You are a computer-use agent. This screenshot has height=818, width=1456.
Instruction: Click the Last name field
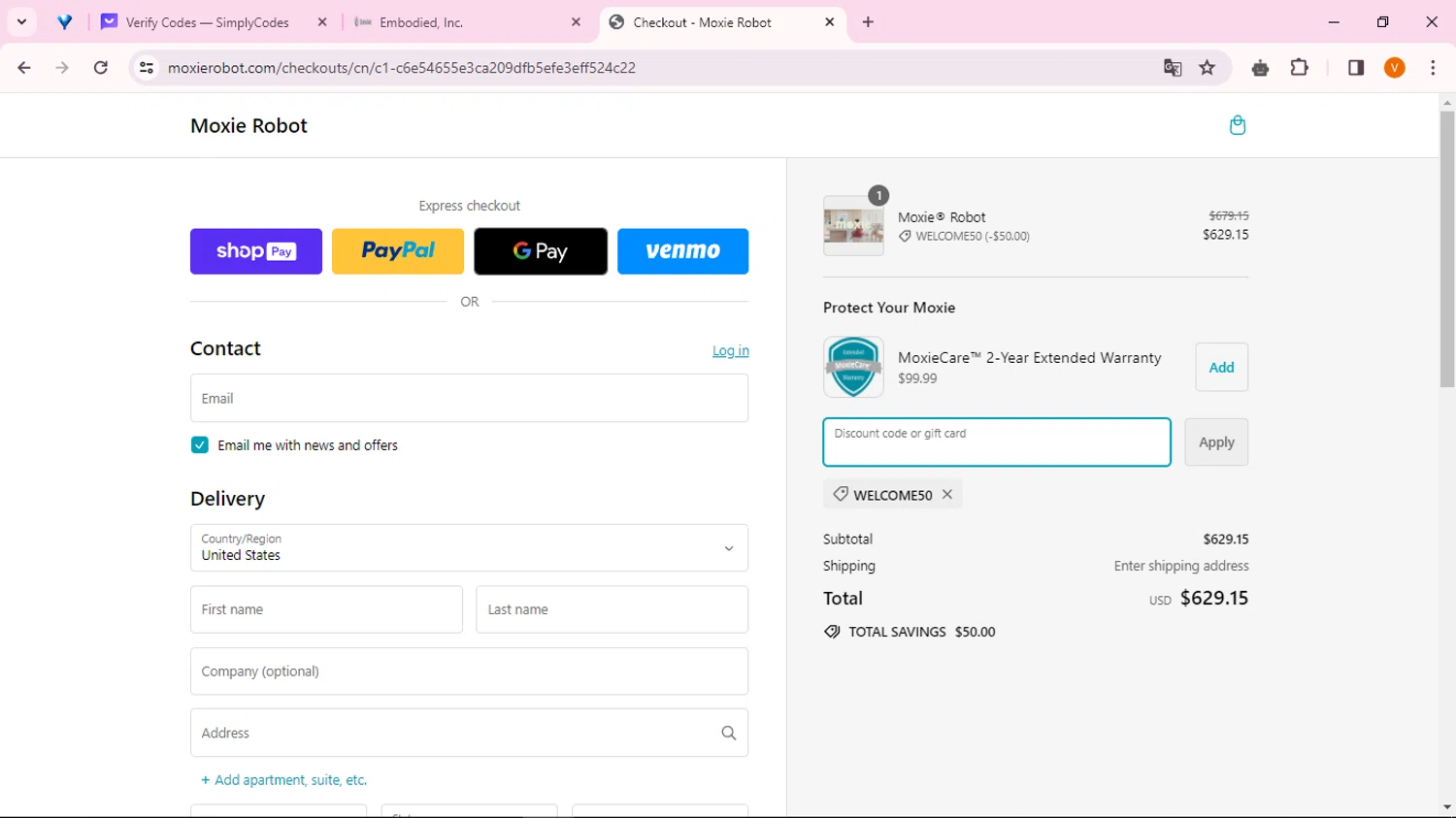tap(612, 609)
